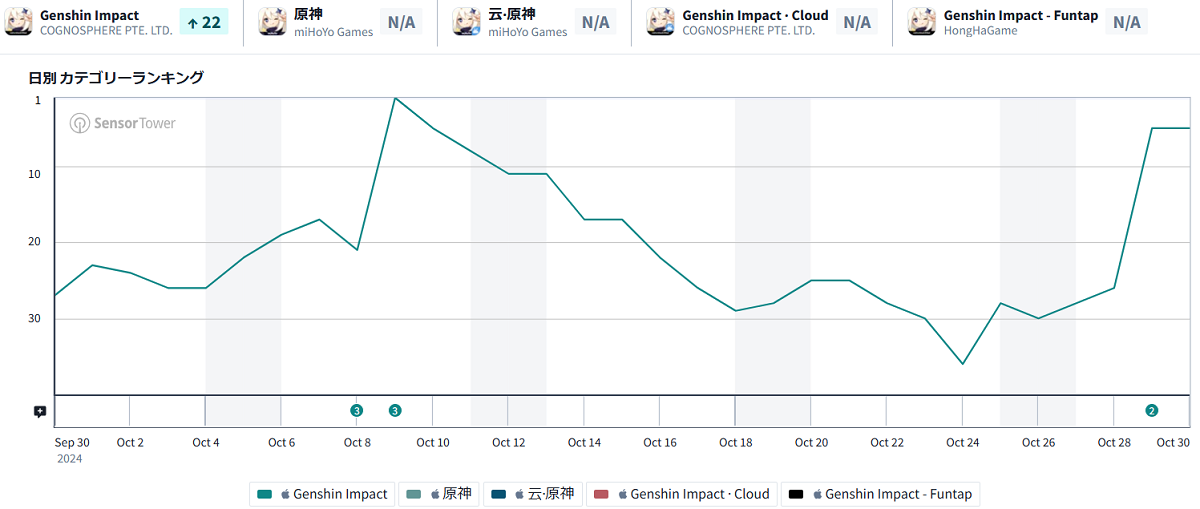Toggle the Genshin Impact legend series
Viewport: 1200px width, 509px height.
[322, 494]
